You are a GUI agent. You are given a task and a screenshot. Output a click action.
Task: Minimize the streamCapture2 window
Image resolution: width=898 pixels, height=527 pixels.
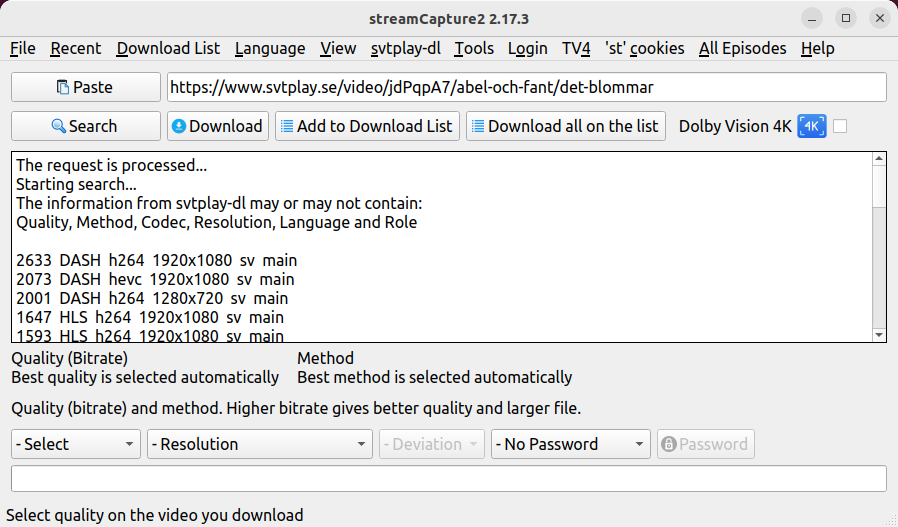pos(812,18)
